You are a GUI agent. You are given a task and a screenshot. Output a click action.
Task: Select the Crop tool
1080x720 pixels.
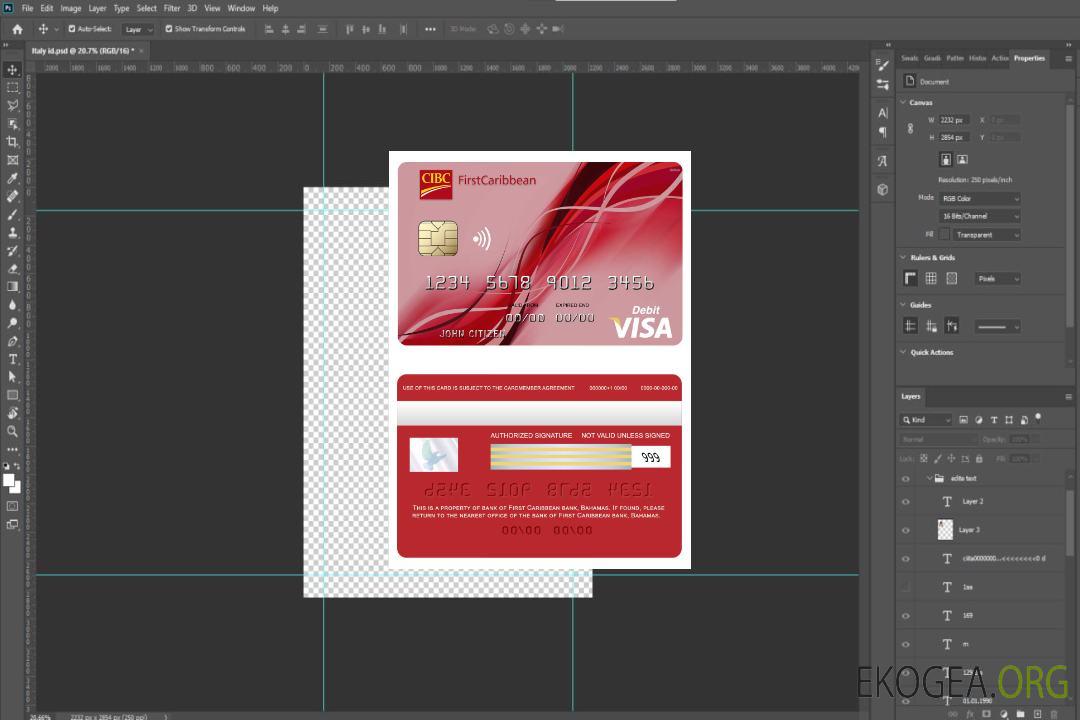[12, 142]
